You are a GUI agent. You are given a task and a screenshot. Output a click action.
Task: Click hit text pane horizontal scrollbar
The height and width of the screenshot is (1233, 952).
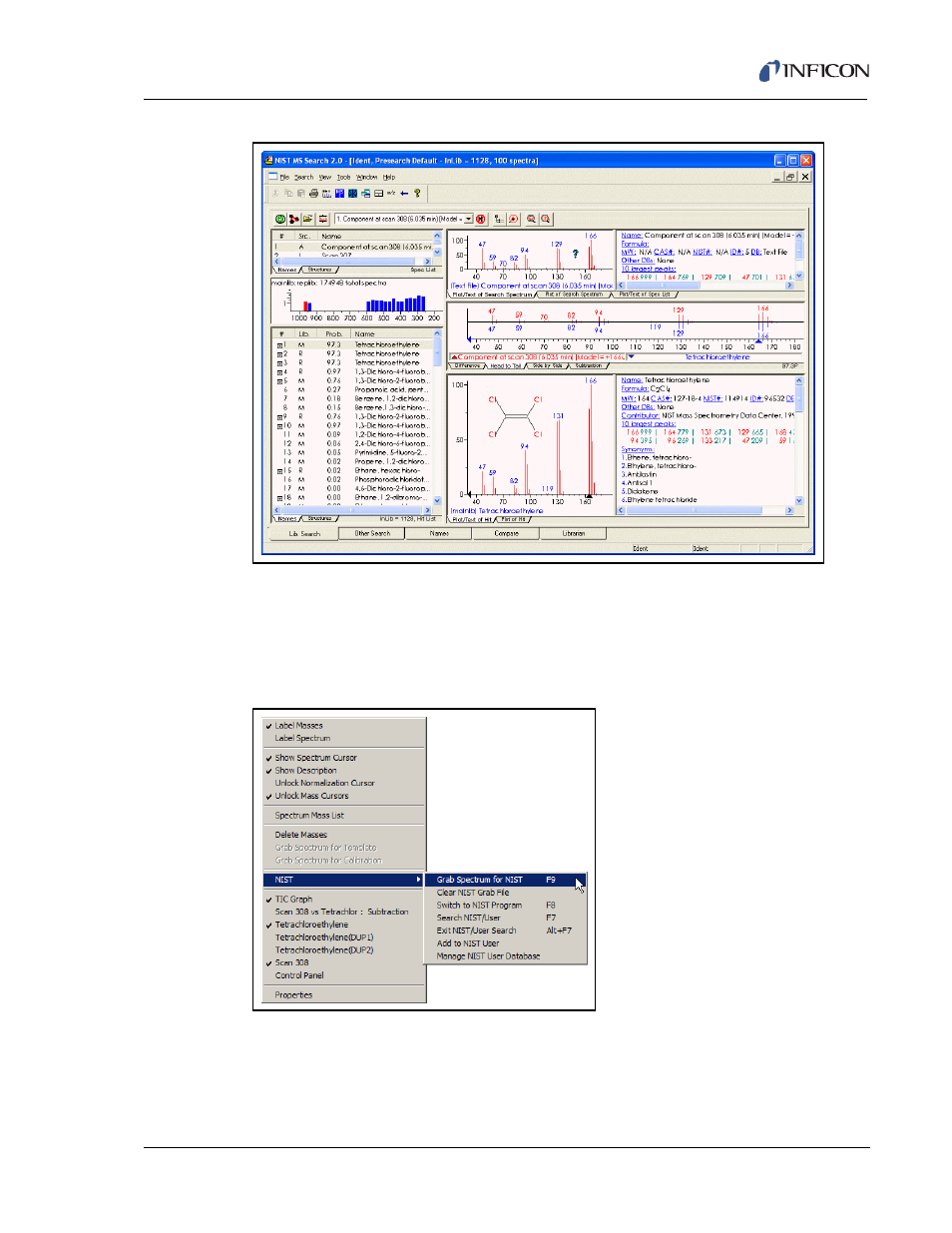pyautogui.click(x=707, y=510)
